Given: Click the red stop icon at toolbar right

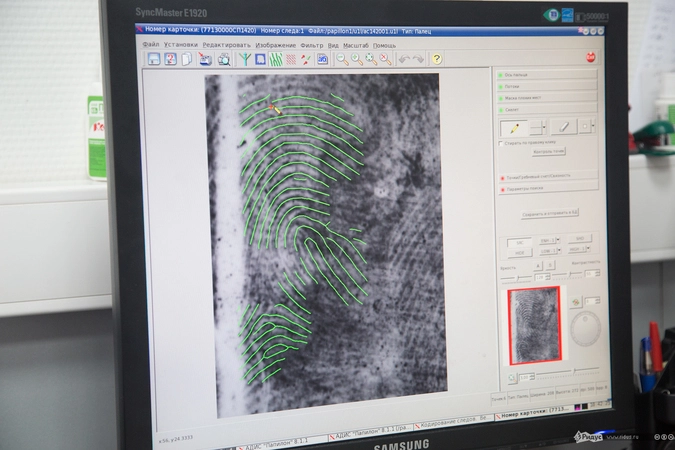Looking at the screenshot, I should point(590,57).
